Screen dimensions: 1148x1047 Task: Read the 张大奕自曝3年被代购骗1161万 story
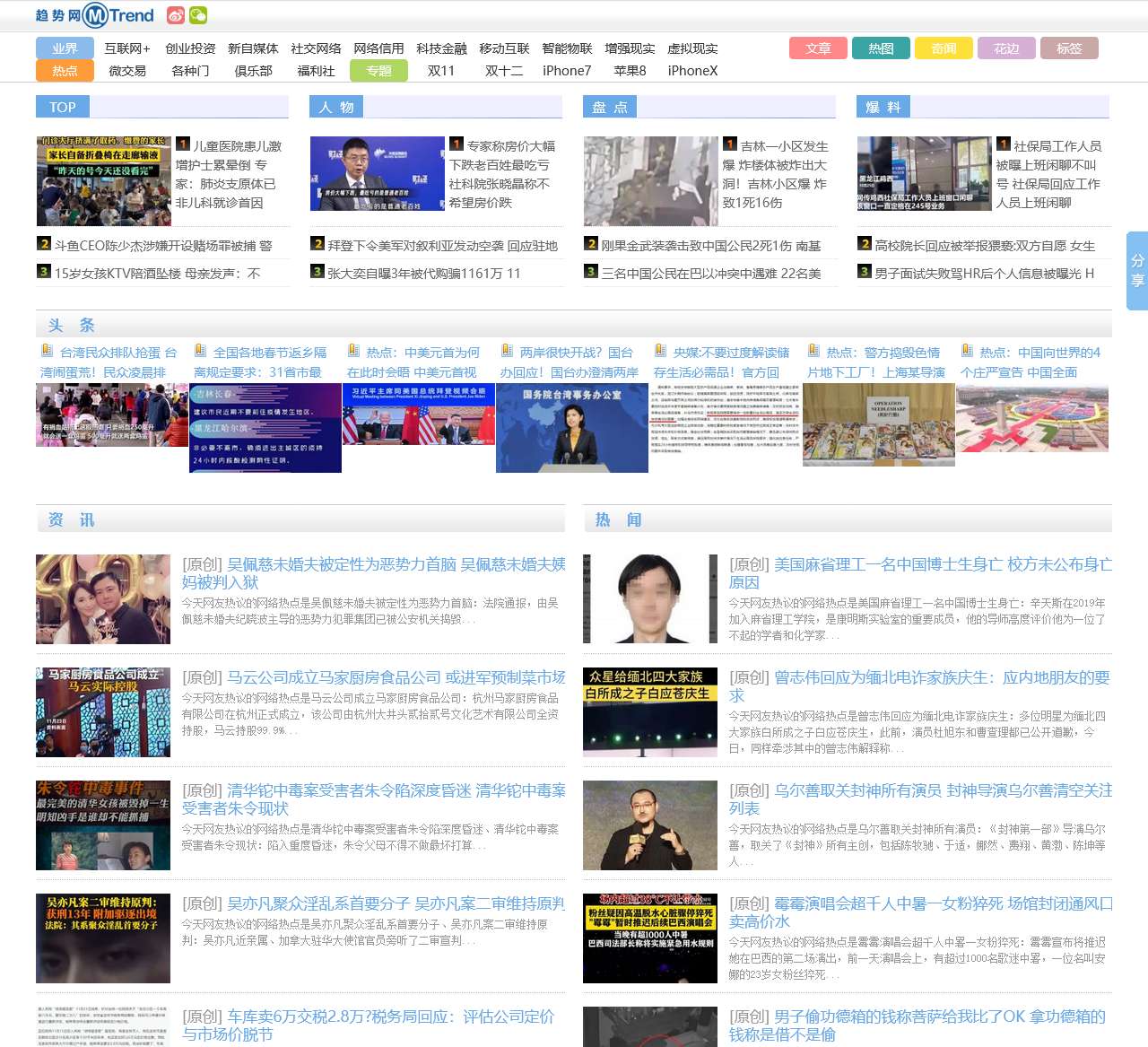424,273
